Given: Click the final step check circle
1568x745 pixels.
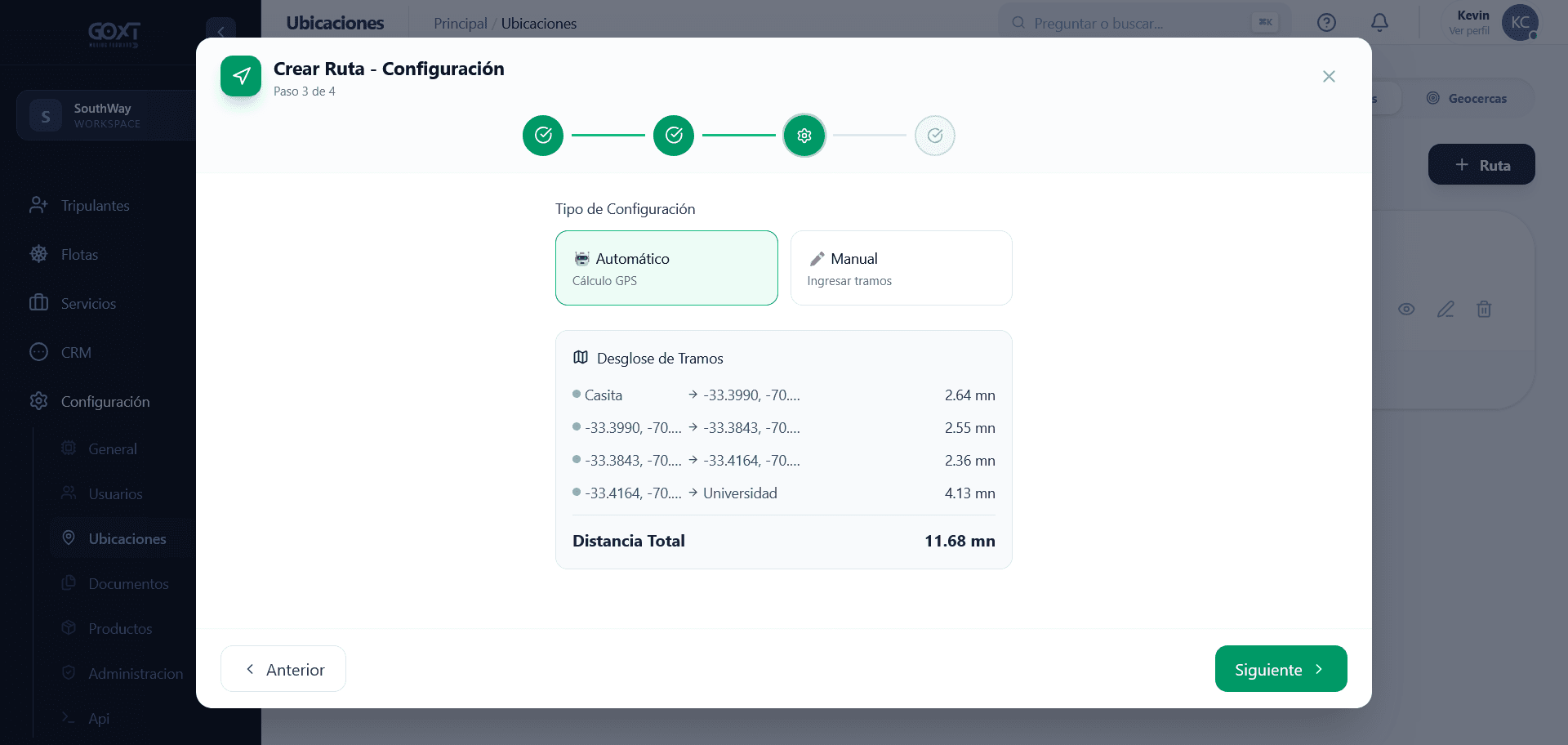Looking at the screenshot, I should coord(935,135).
